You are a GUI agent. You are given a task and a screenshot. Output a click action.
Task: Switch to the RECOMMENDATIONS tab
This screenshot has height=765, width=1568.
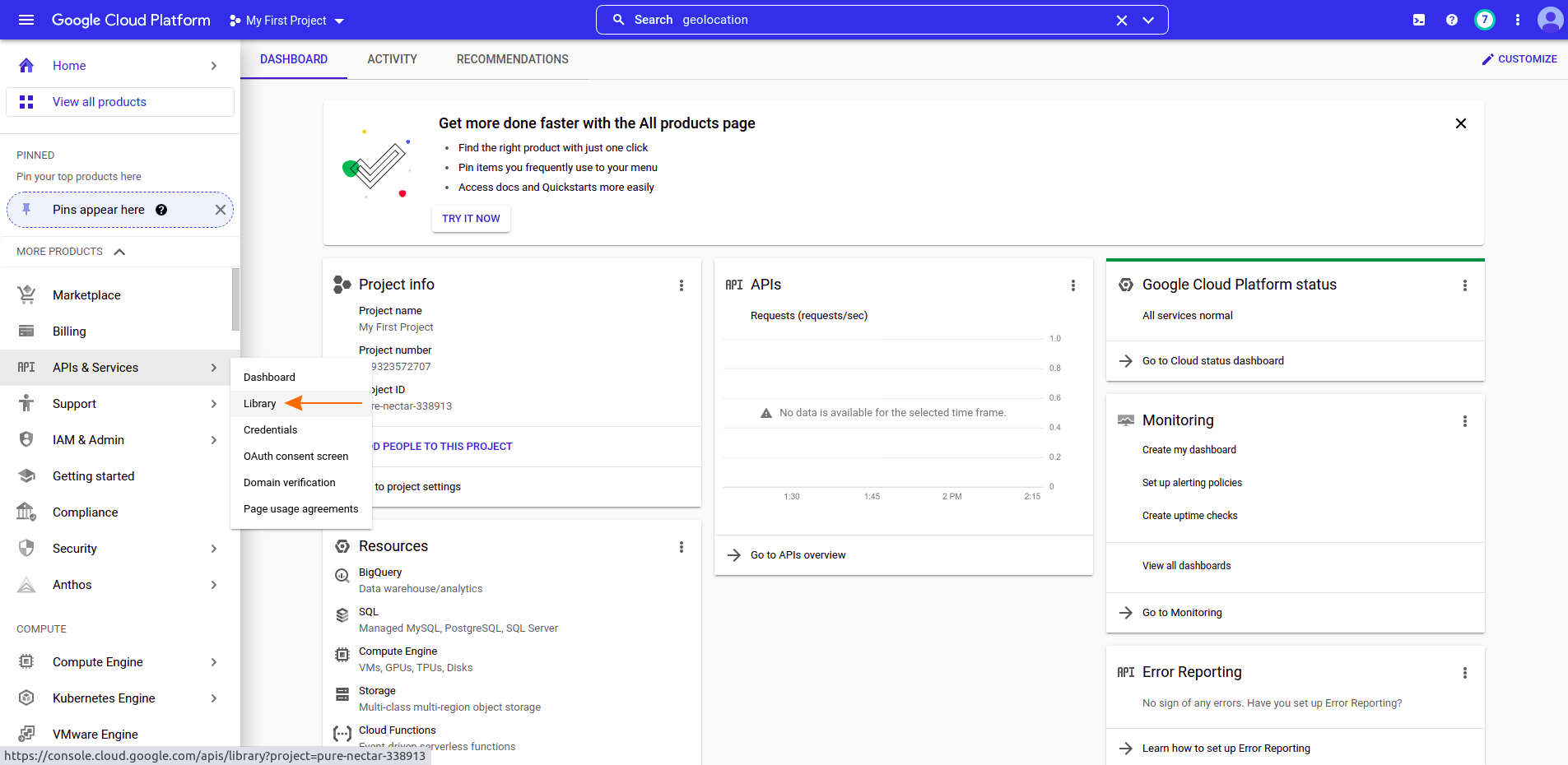(512, 59)
